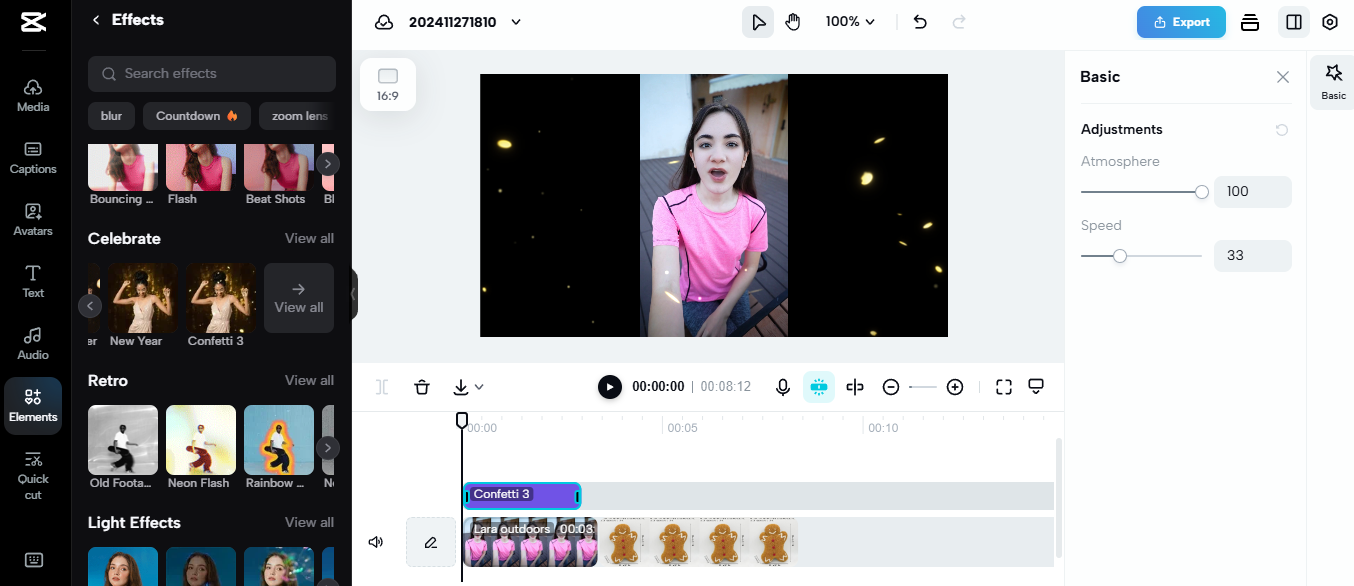View all Light Effects link

click(x=309, y=523)
